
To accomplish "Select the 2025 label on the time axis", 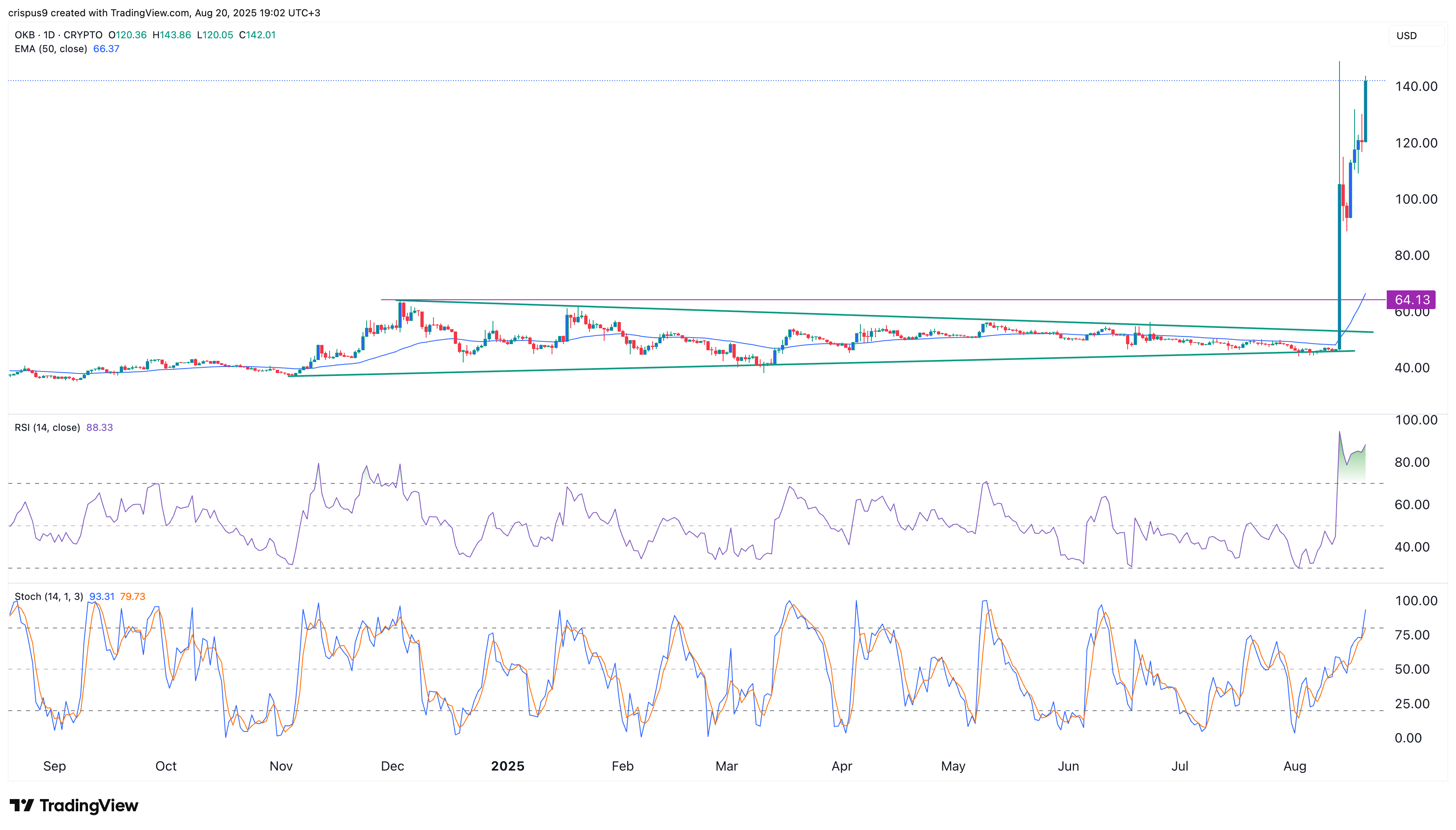I will (507, 766).
